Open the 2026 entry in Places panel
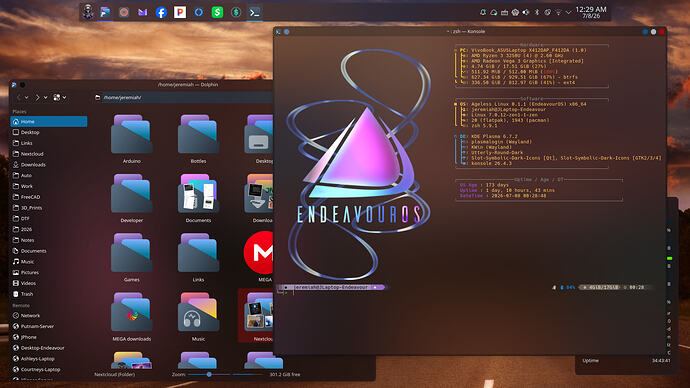 (48, 229)
